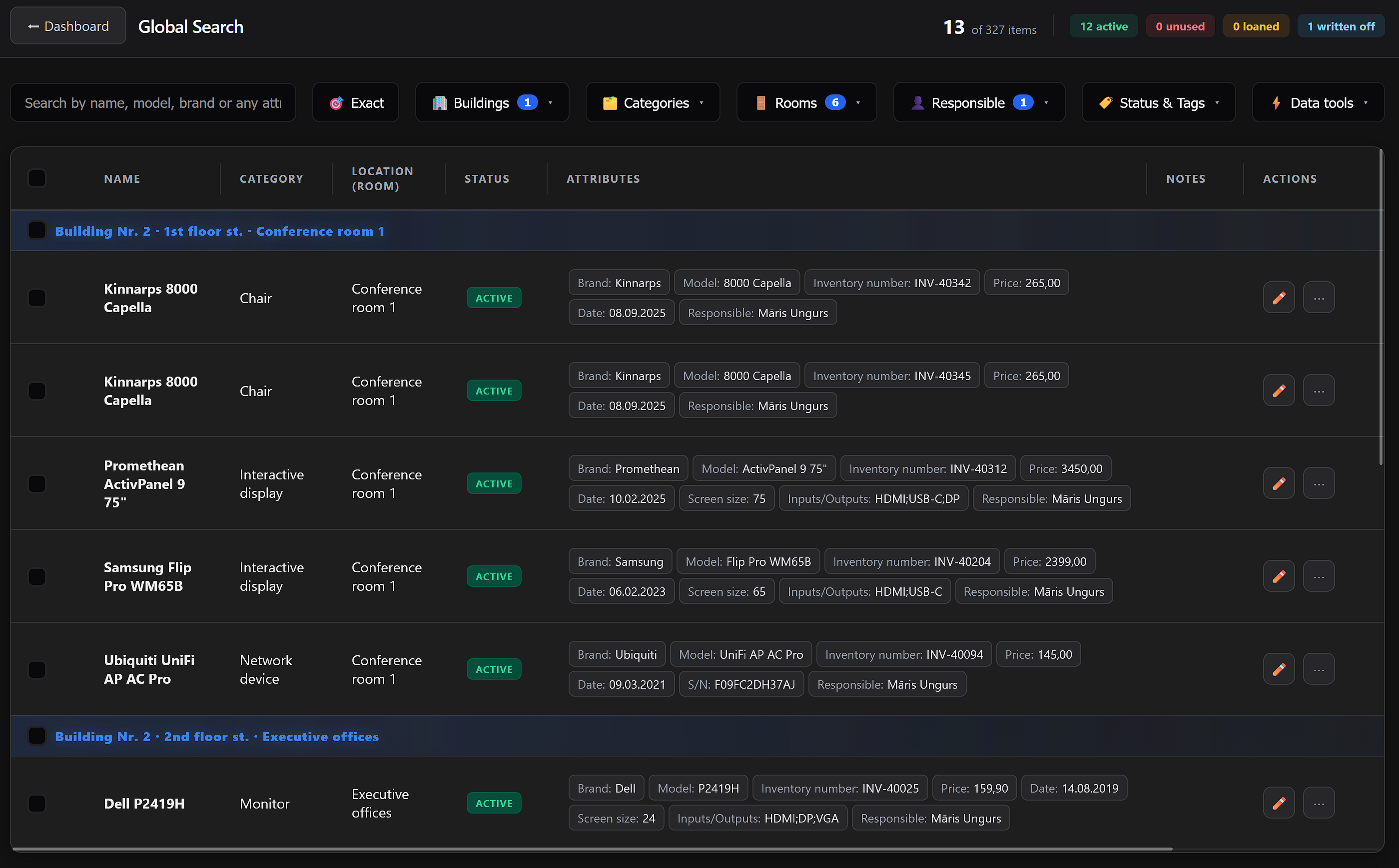Click the 0 loaned status badge
Viewport: 1399px width, 868px height.
pos(1256,26)
